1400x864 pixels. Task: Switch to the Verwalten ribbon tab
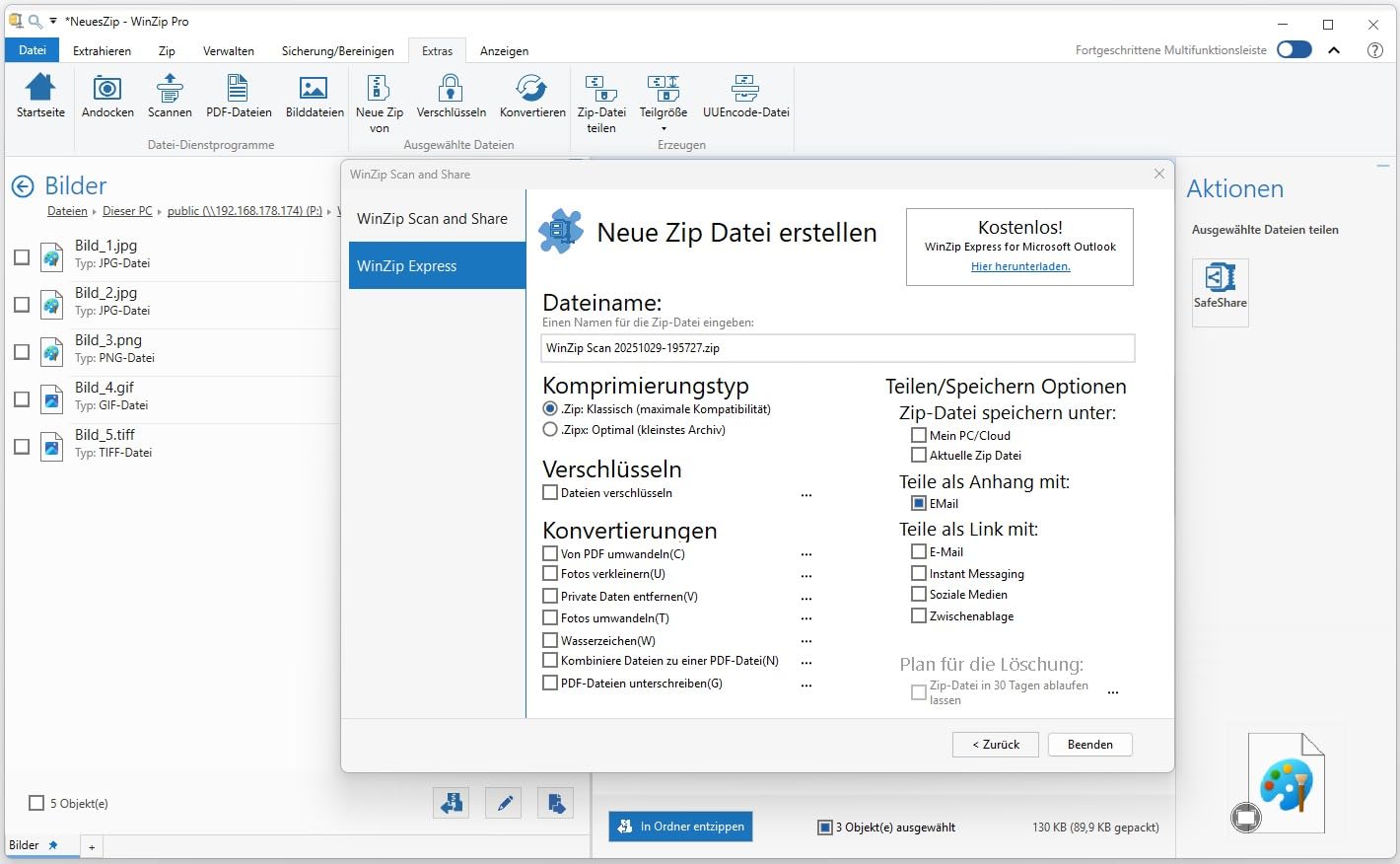(x=229, y=50)
